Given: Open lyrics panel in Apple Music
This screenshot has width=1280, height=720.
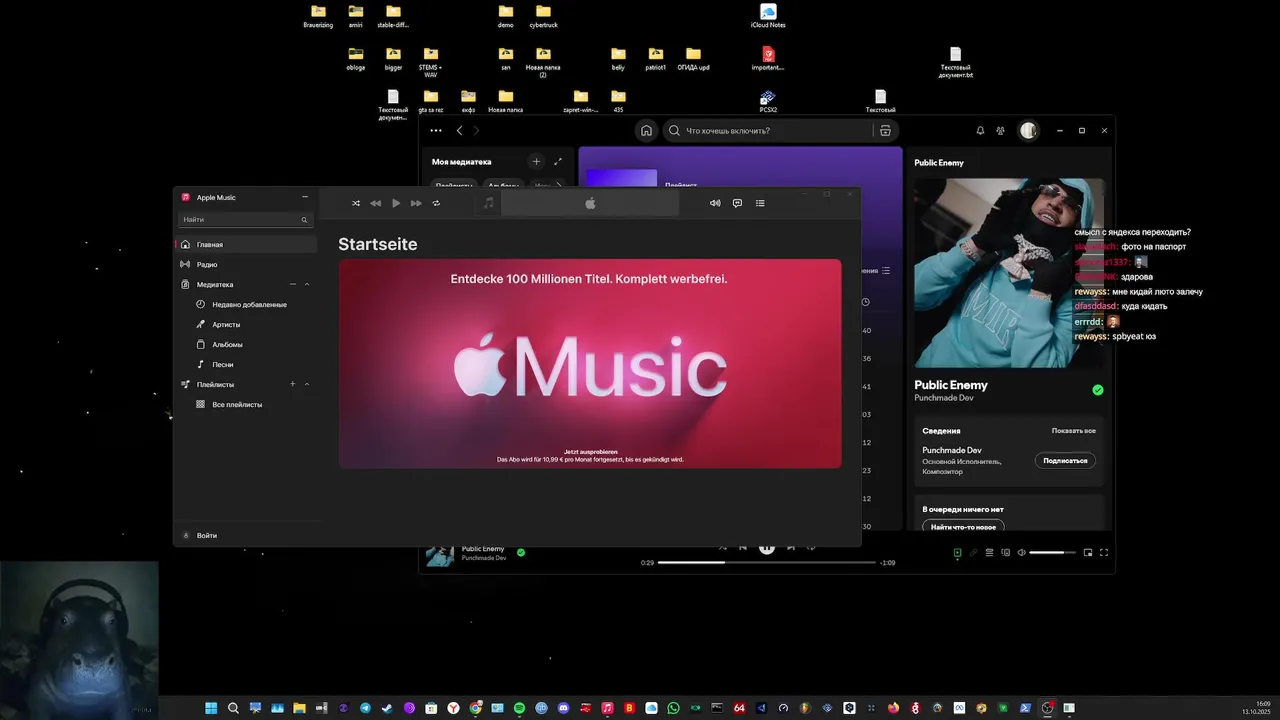Looking at the screenshot, I should tap(737, 203).
